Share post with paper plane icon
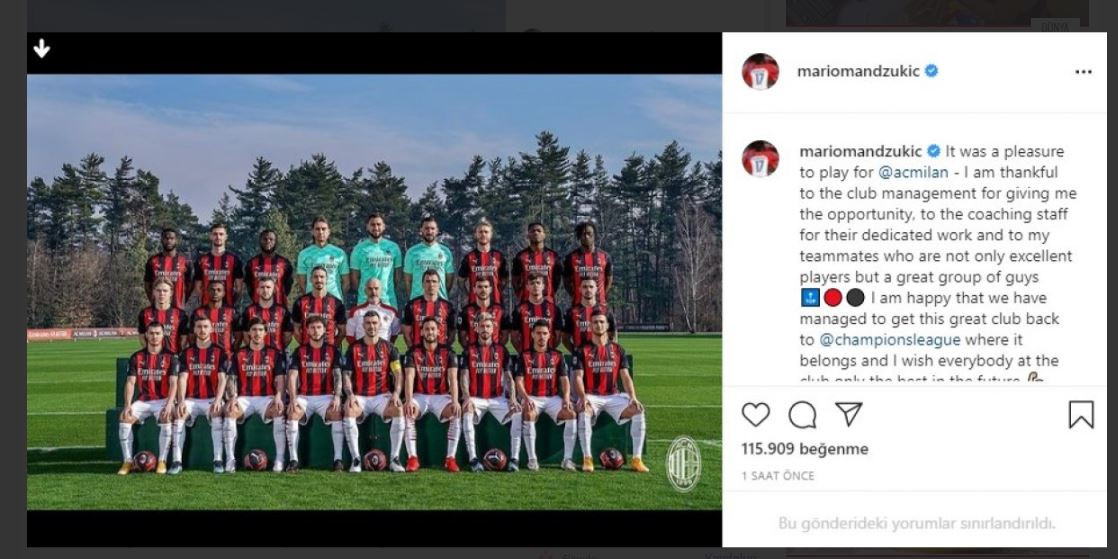The height and width of the screenshot is (559, 1118). tap(848, 414)
